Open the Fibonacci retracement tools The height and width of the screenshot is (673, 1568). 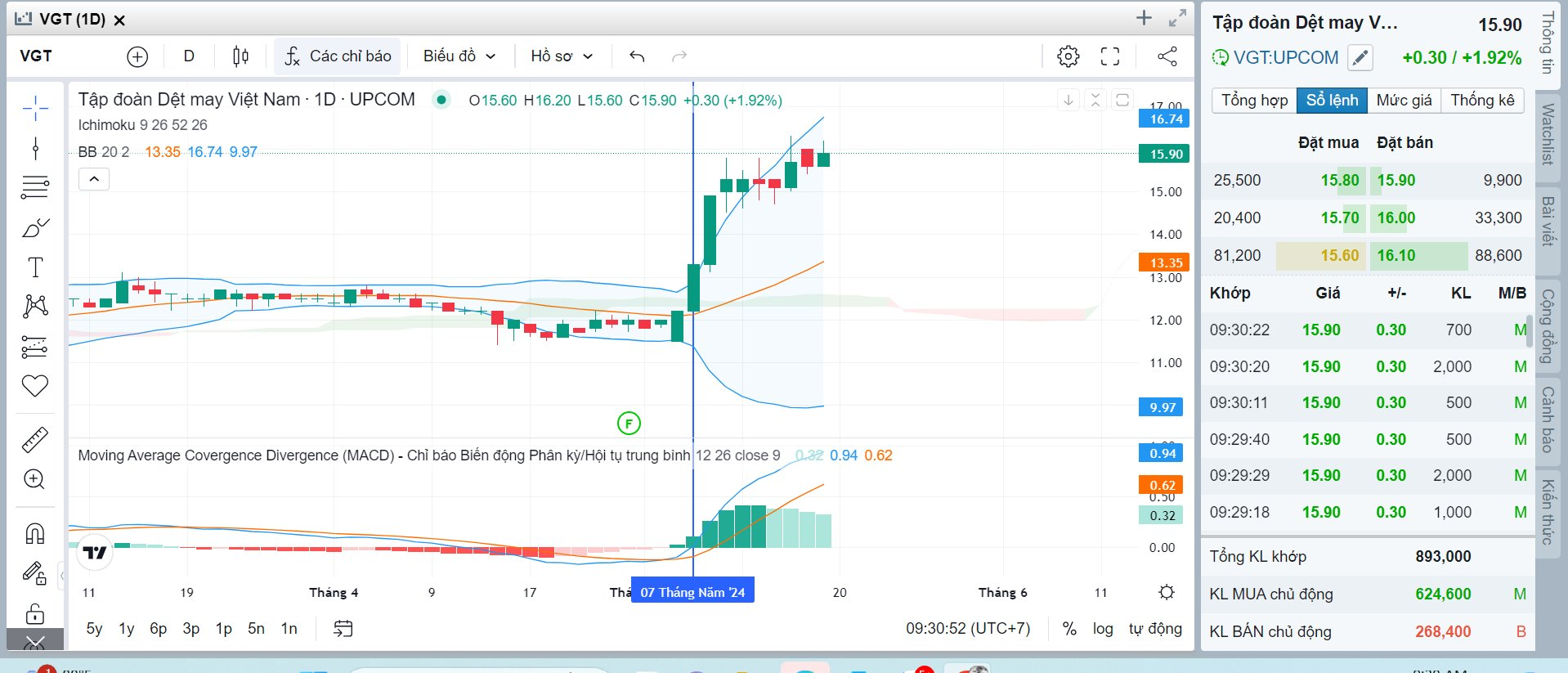coord(35,187)
